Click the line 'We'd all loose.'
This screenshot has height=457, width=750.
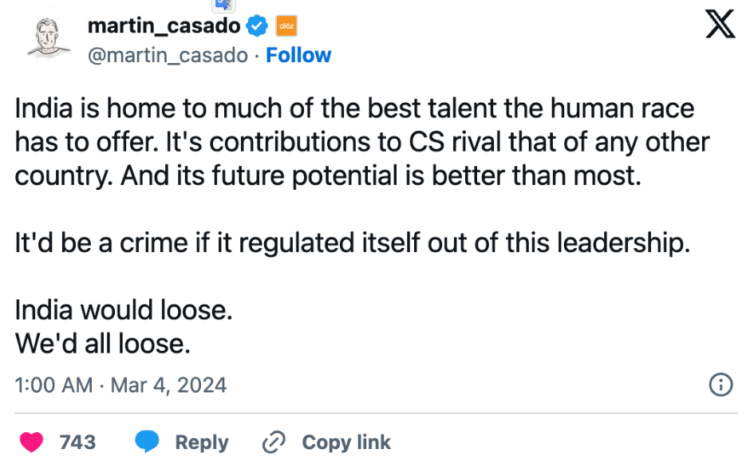102,344
